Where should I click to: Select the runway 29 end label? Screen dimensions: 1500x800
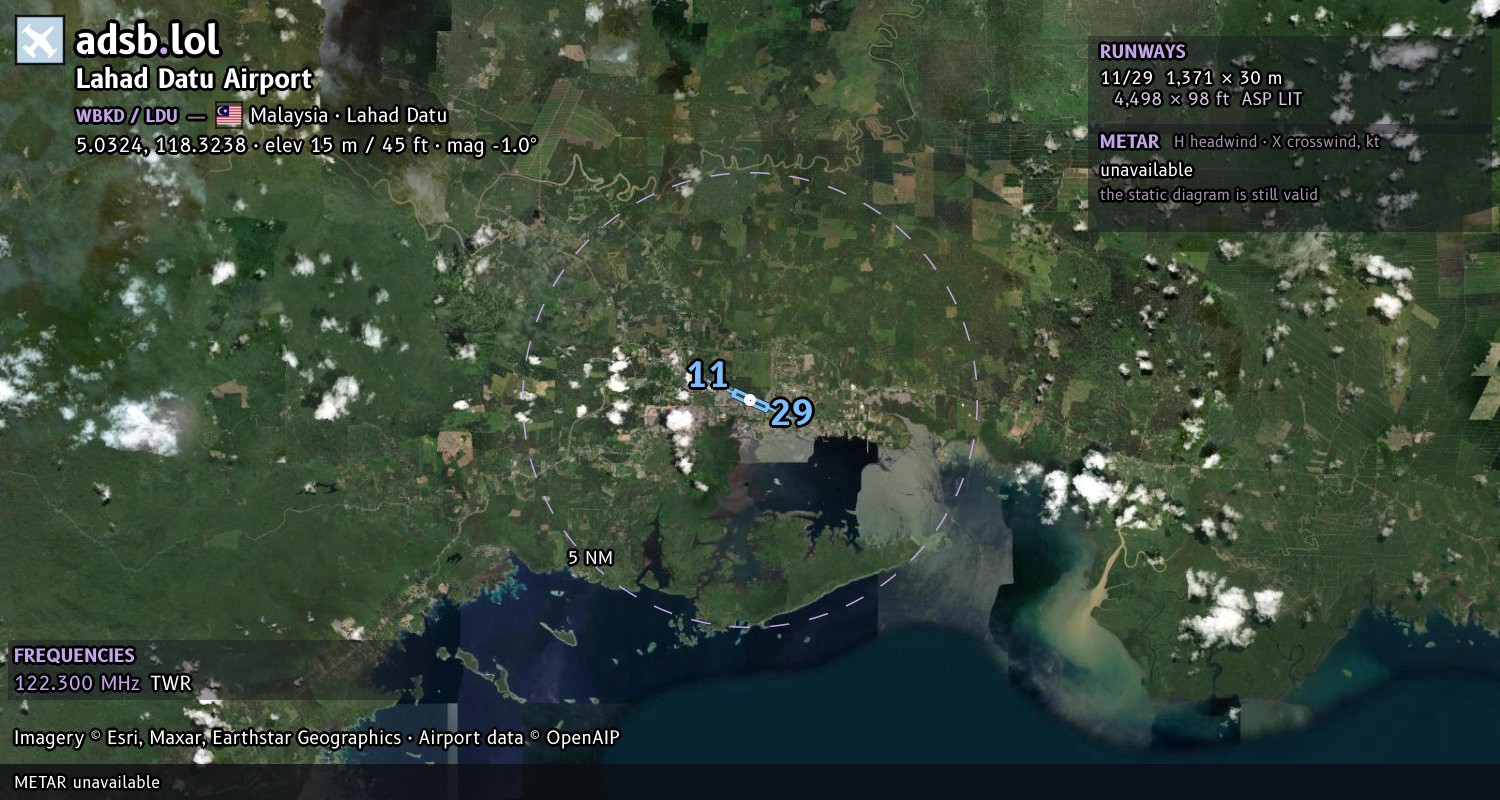pos(791,412)
